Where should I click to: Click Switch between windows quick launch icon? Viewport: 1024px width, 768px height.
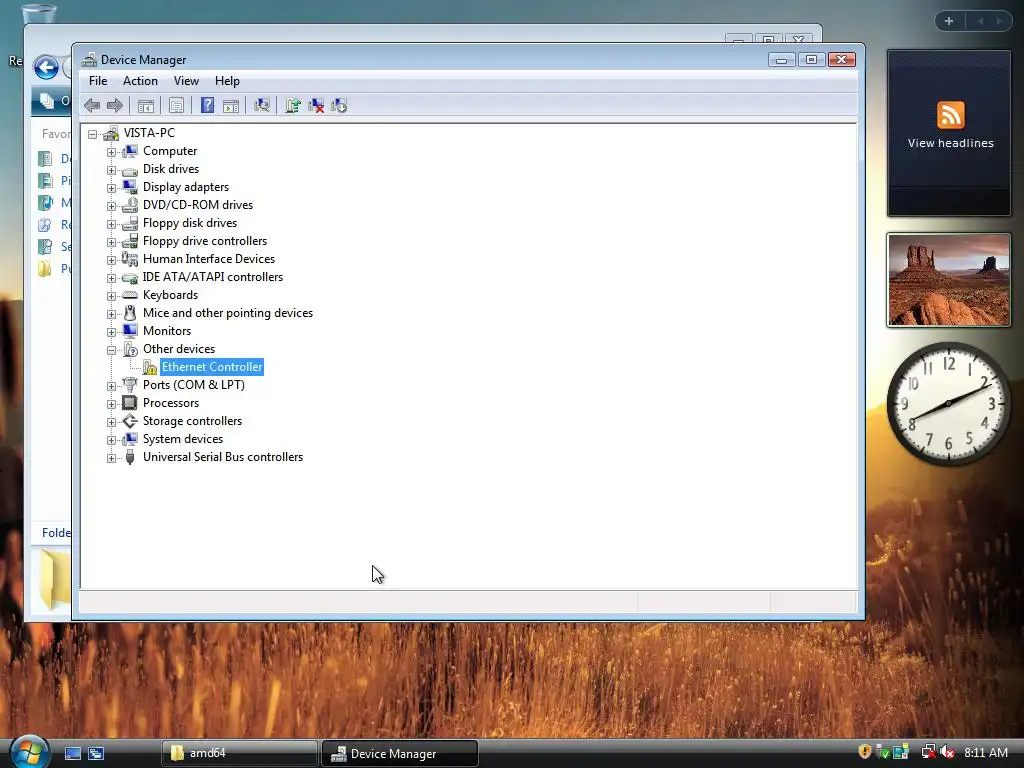(x=96, y=753)
